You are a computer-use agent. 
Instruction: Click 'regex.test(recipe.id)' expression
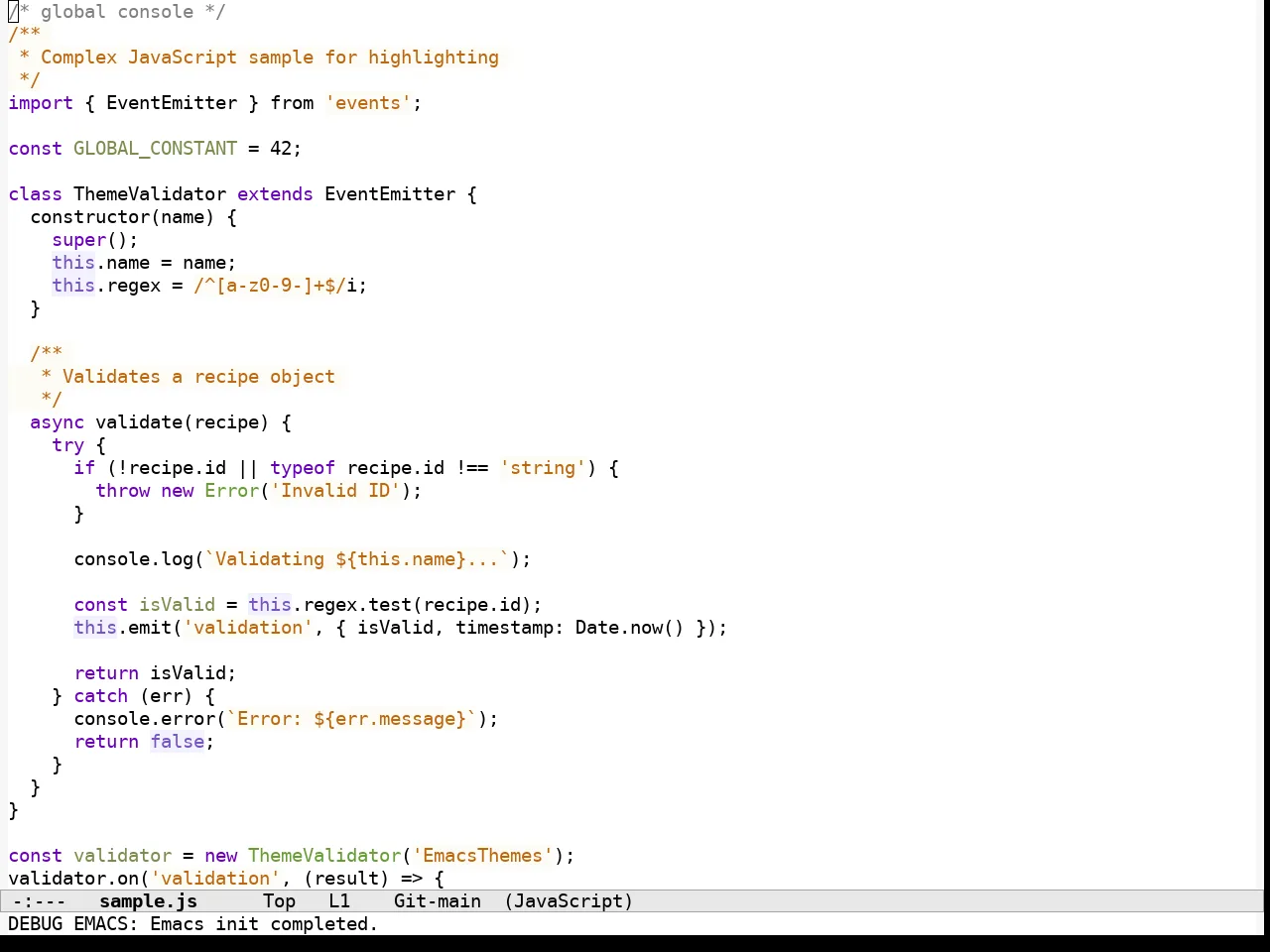pyautogui.click(x=417, y=605)
